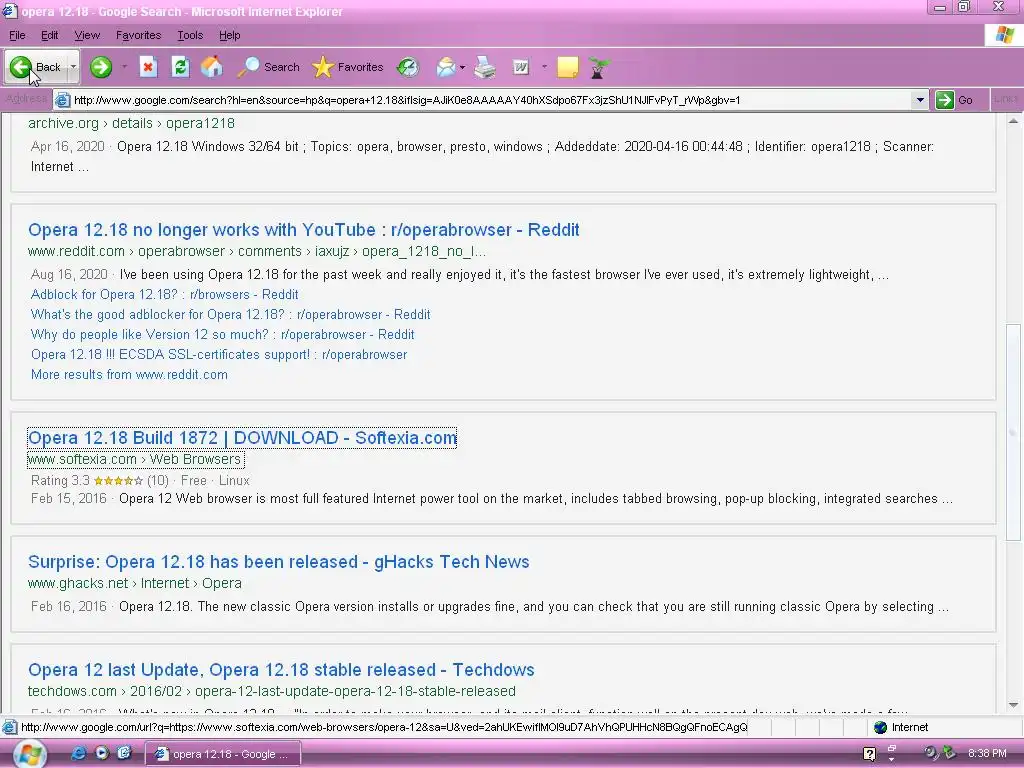1024x768 pixels.
Task: Open 'ECSDA SSL-certificates support' link
Action: [219, 355]
